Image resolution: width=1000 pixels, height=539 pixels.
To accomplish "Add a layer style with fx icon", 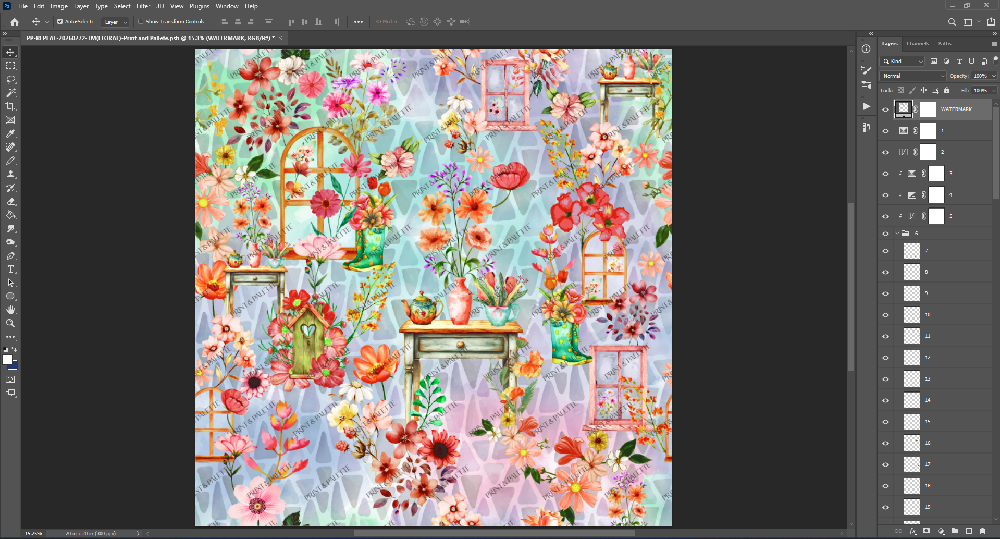I will [913, 531].
